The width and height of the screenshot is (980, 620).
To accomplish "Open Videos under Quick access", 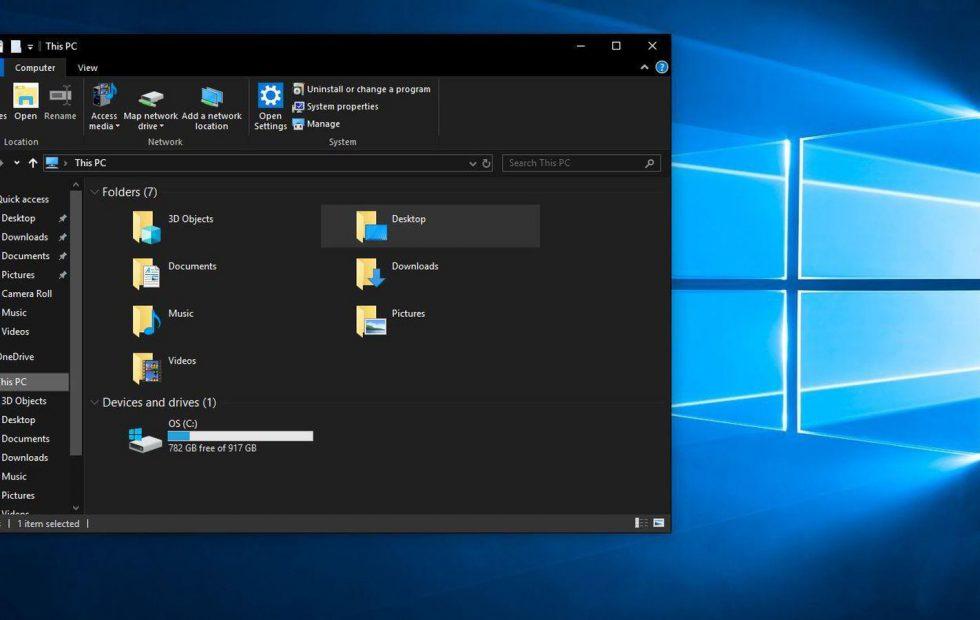I will coord(15,331).
